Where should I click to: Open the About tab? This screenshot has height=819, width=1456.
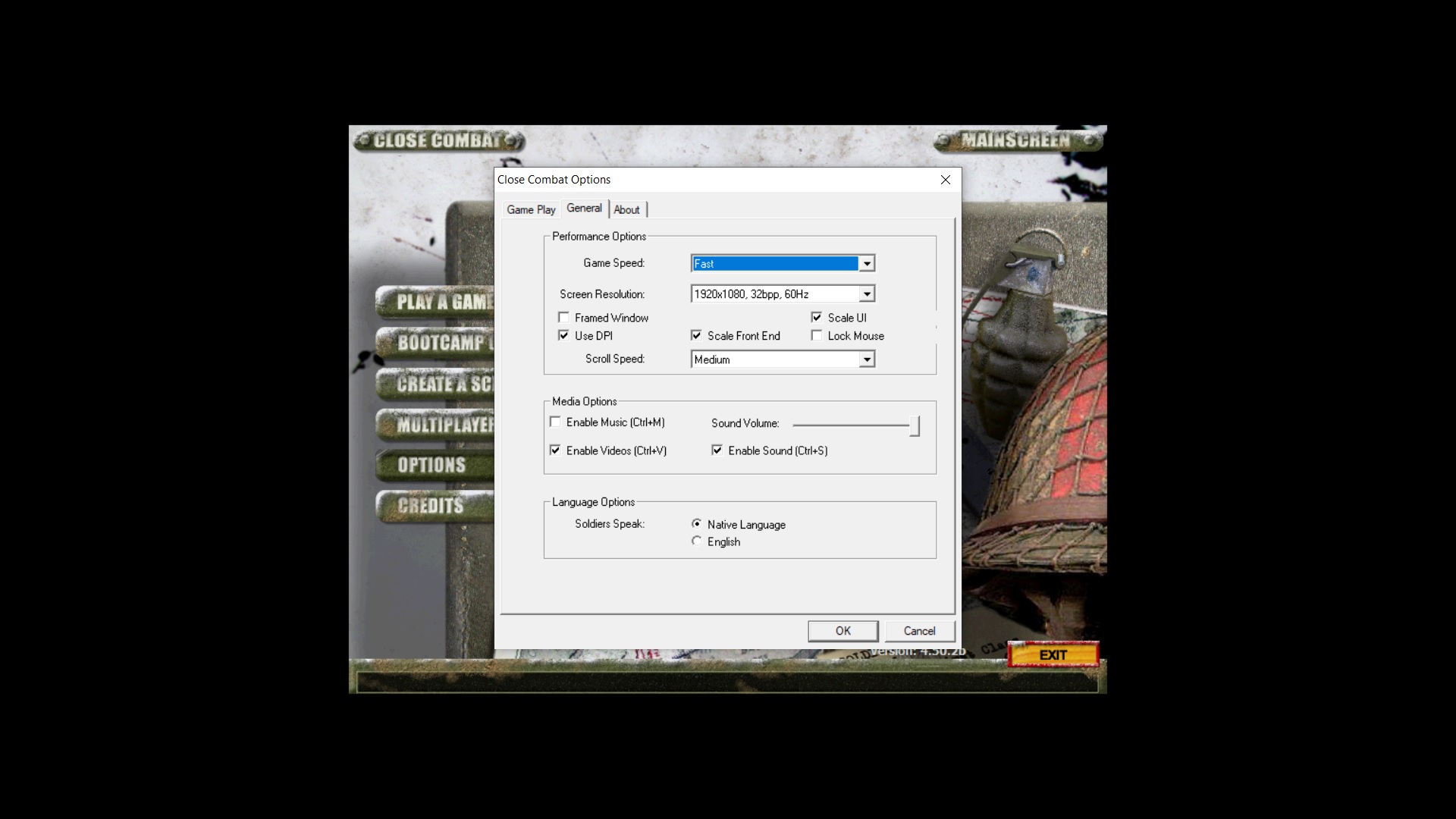(x=626, y=210)
